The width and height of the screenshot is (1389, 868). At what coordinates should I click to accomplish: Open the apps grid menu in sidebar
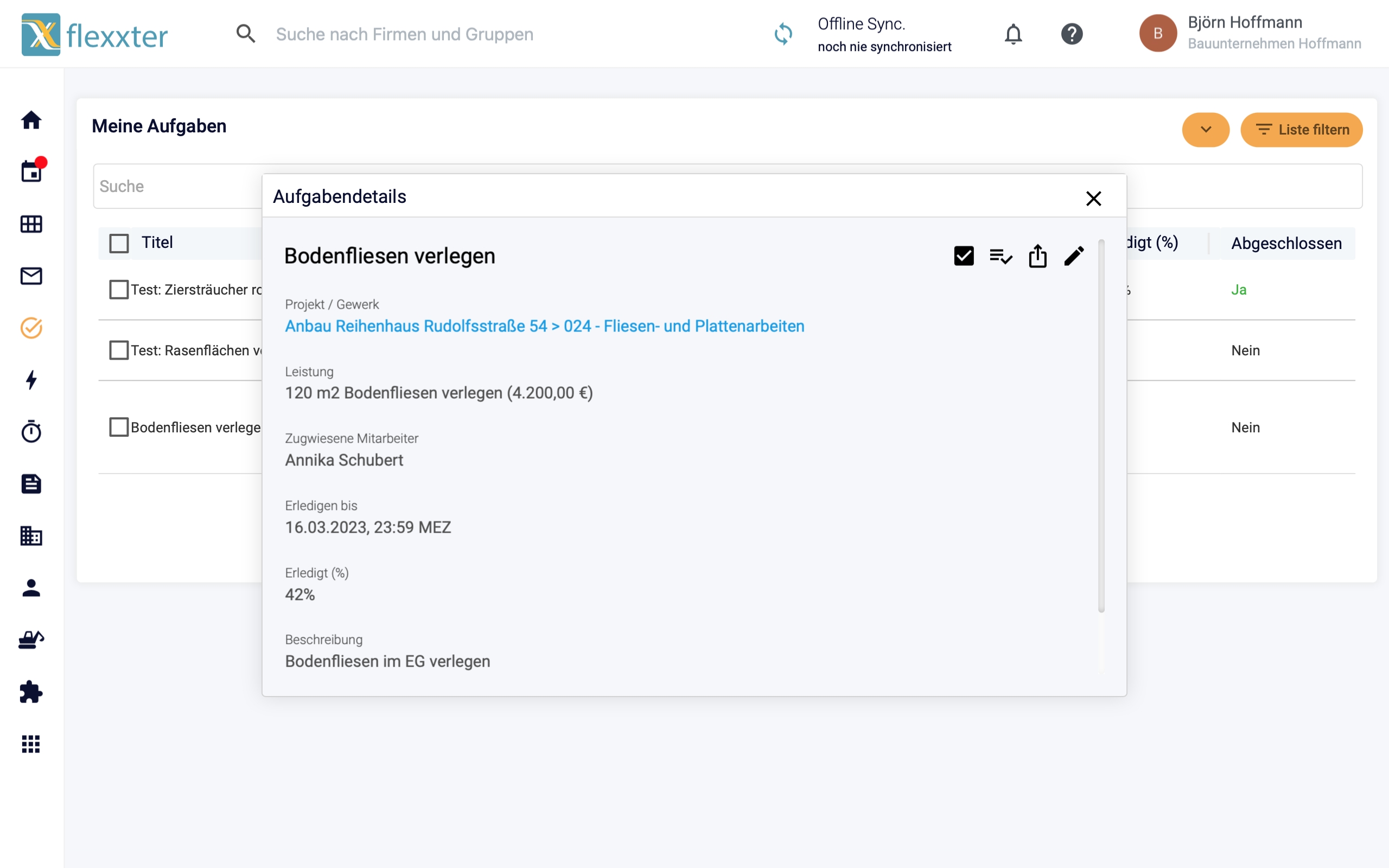(x=31, y=744)
